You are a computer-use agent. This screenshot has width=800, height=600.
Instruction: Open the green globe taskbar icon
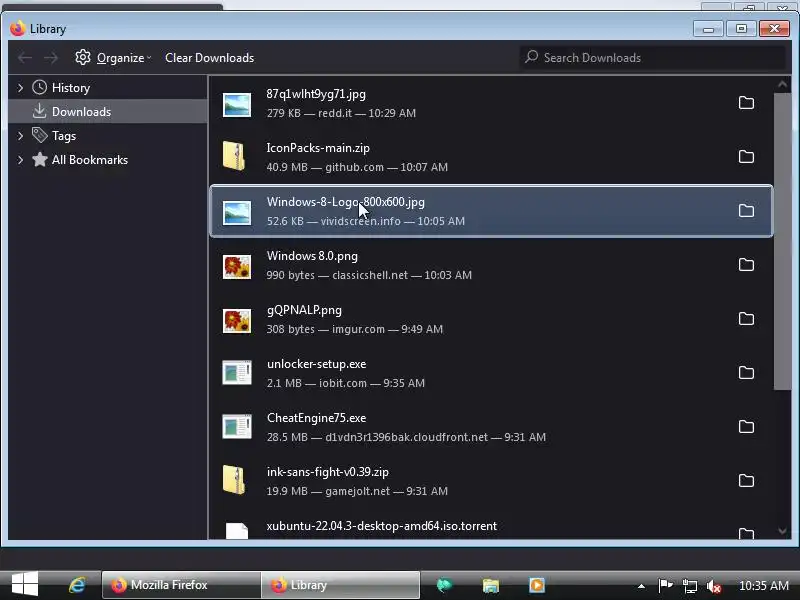[444, 585]
